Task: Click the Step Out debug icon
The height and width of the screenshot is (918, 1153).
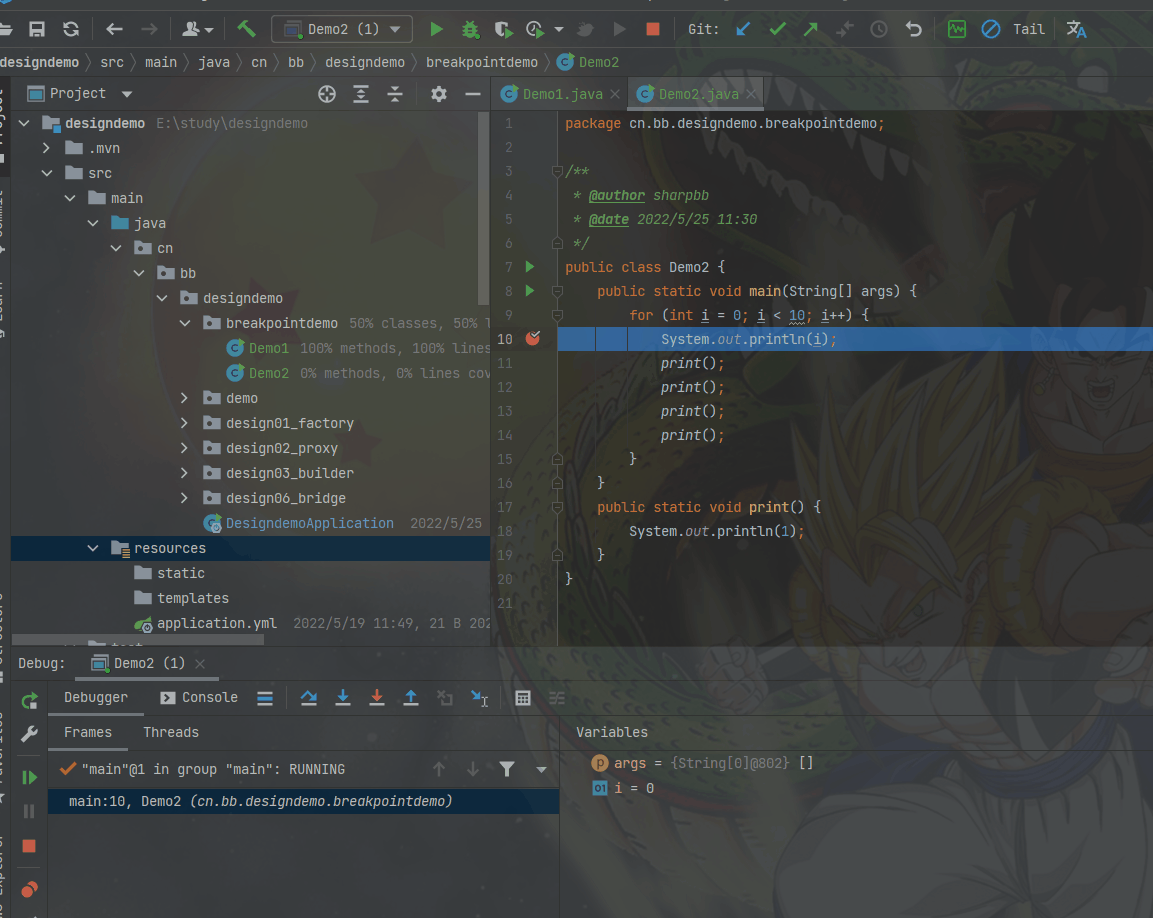Action: pos(411,698)
